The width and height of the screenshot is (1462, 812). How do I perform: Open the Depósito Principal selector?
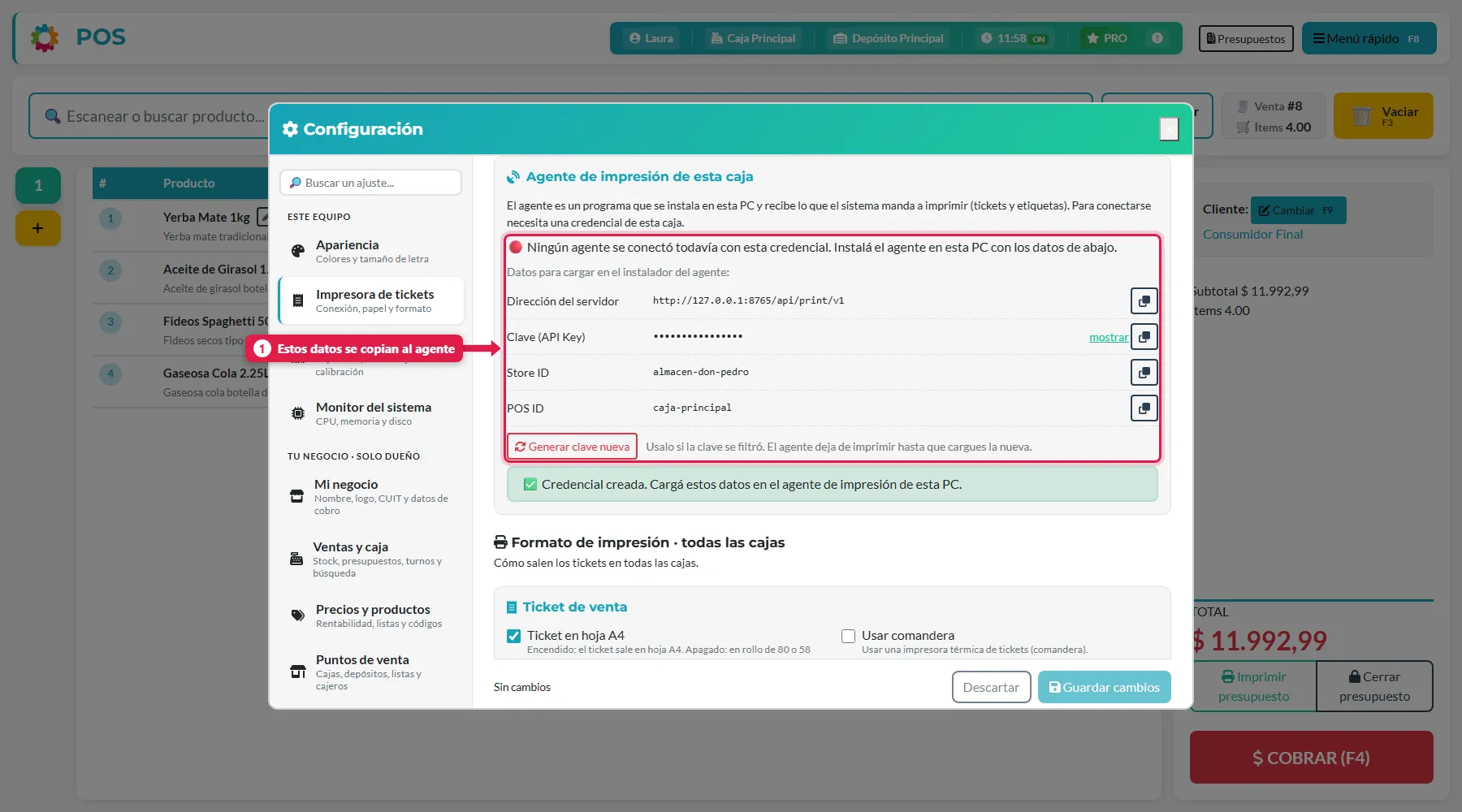(x=889, y=38)
